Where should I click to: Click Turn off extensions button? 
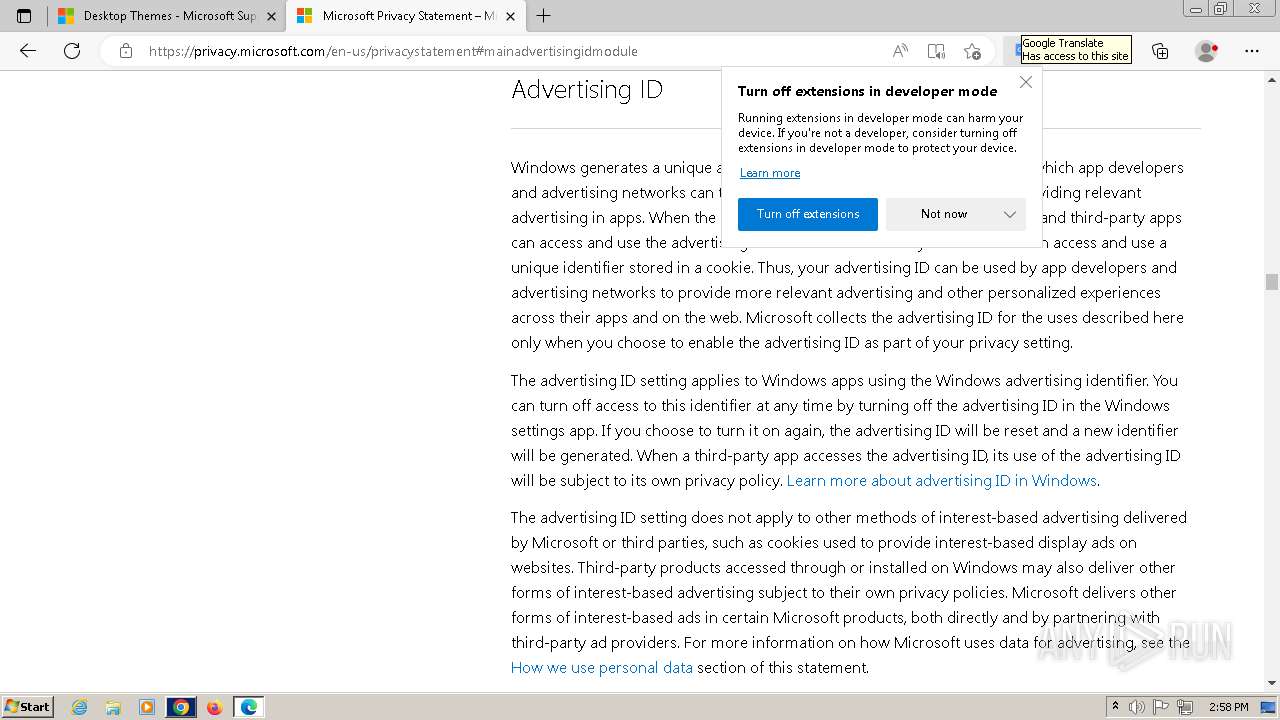point(808,214)
